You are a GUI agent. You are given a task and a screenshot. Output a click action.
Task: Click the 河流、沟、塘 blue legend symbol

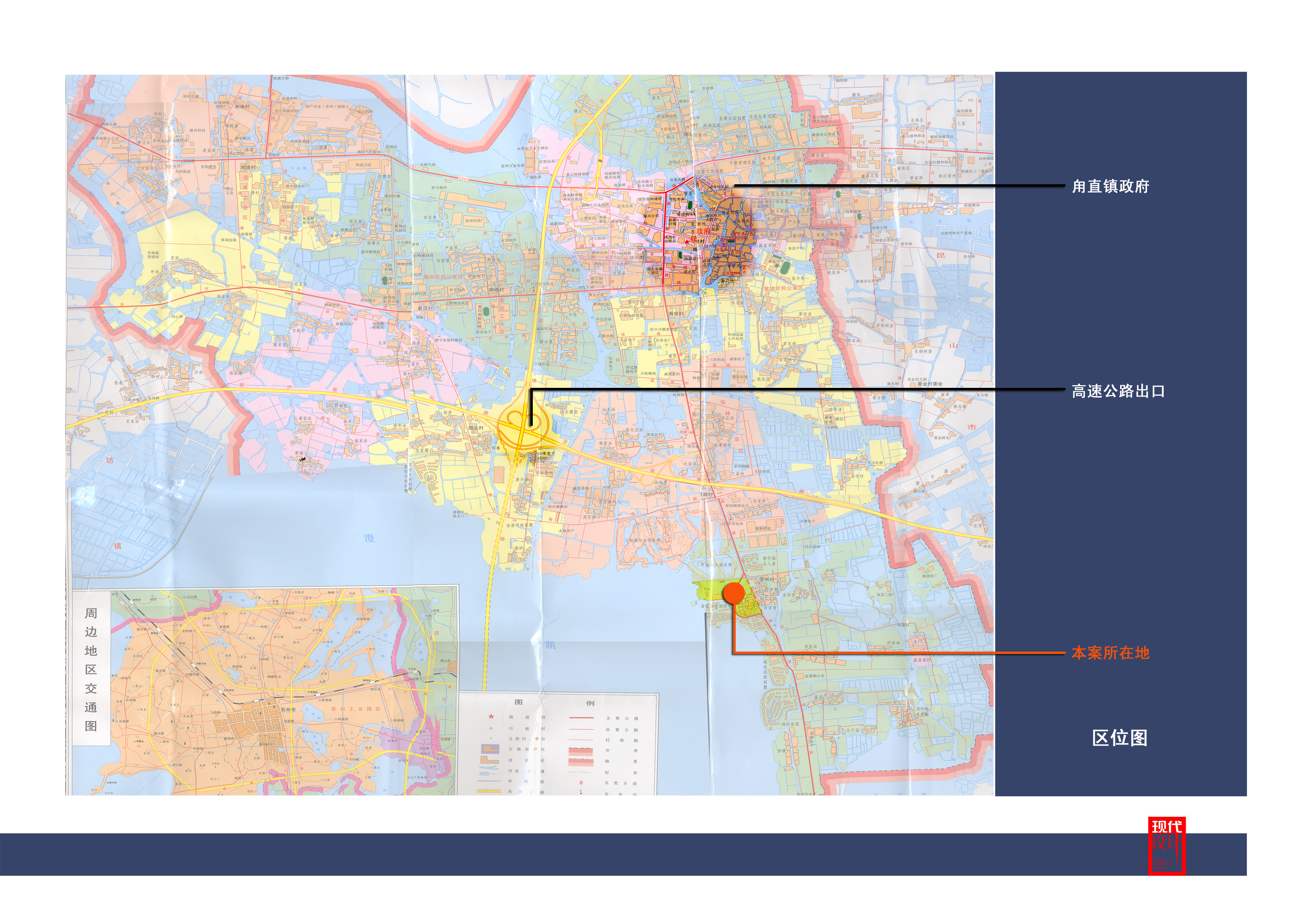[489, 768]
